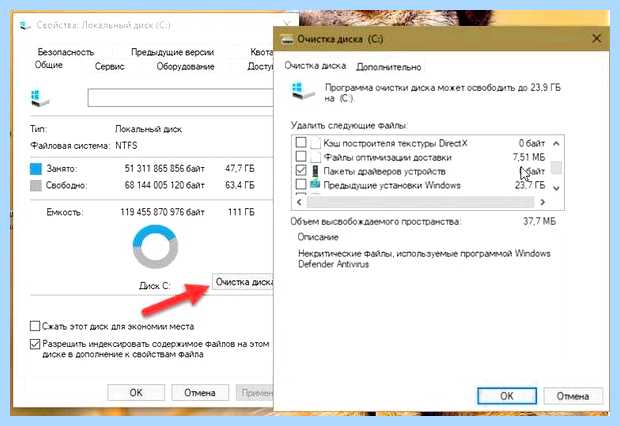Viewport: 620px width, 426px height.
Task: Click the '111 ГБ' capacity value
Action: (x=241, y=212)
